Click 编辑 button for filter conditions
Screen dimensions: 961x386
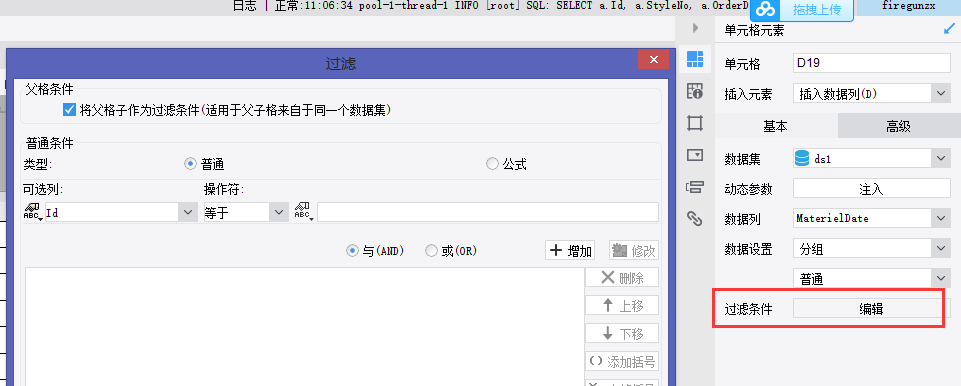tap(872, 309)
